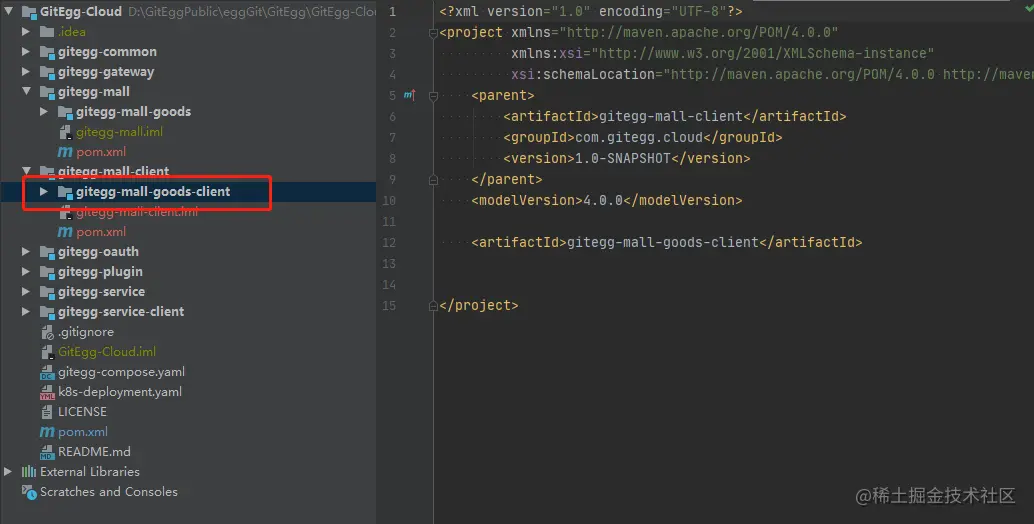Click fold end marker on line 15
Image resolution: width=1034 pixels, height=524 pixels.
(x=433, y=305)
